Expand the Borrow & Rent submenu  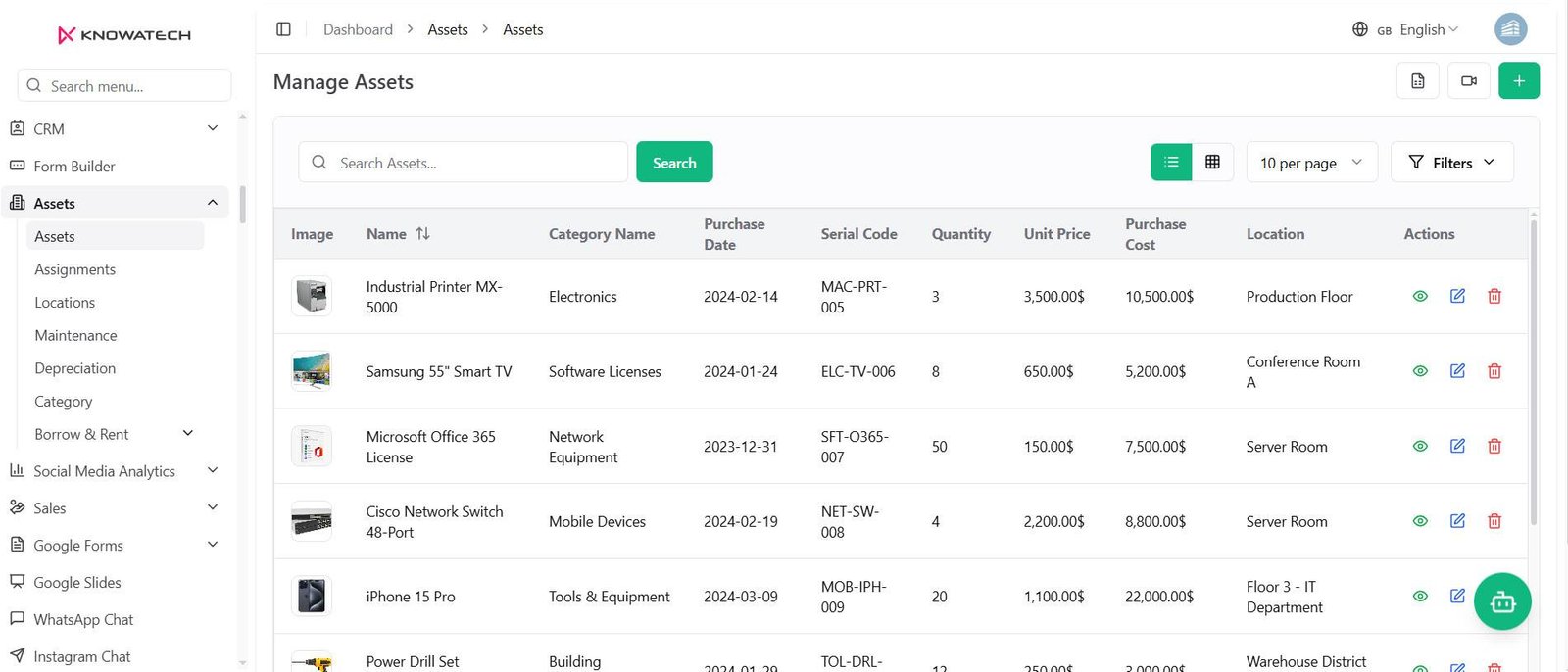(188, 433)
